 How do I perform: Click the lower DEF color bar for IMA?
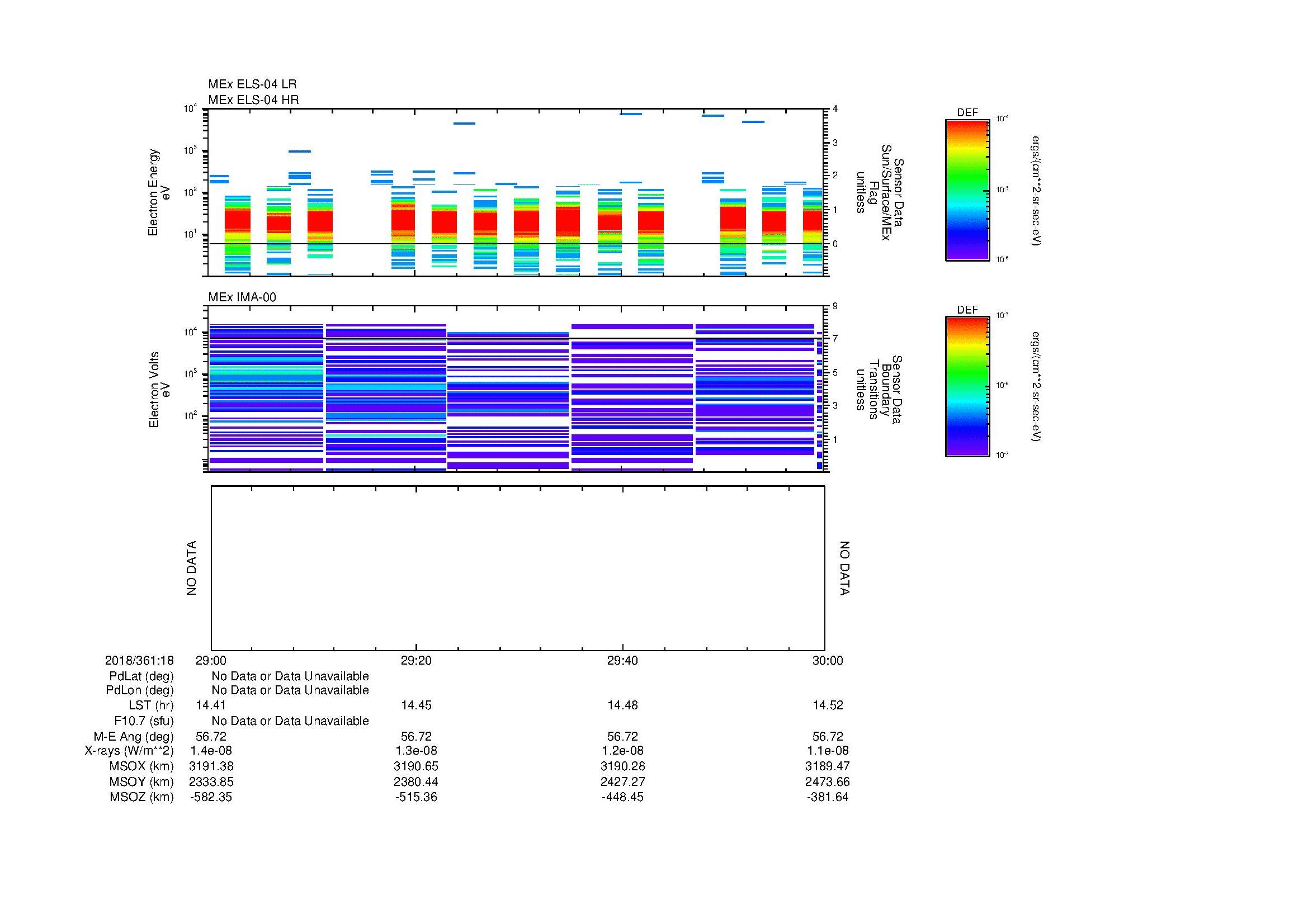[x=967, y=387]
